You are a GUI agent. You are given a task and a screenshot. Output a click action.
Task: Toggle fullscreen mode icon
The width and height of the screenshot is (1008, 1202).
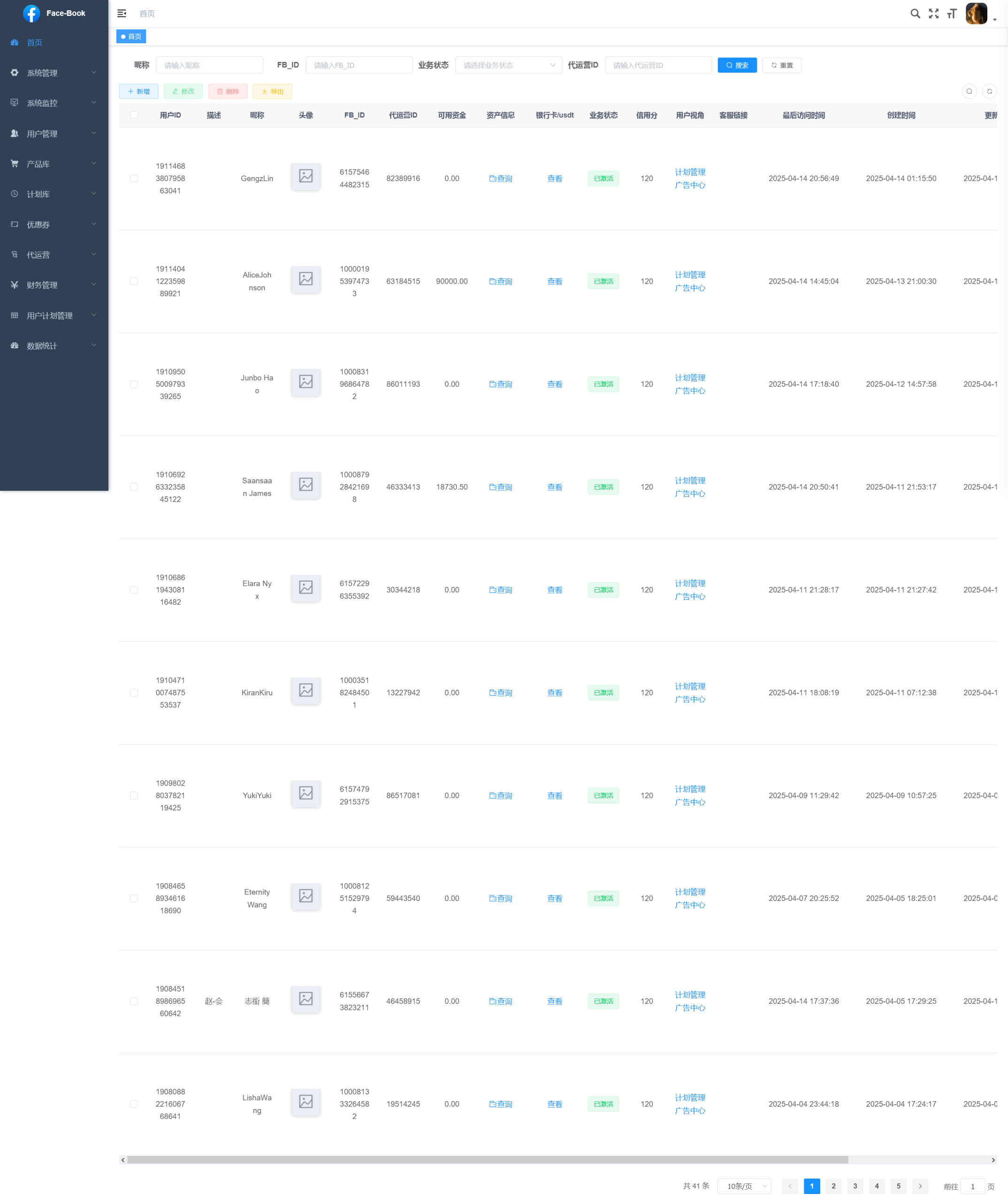click(933, 14)
